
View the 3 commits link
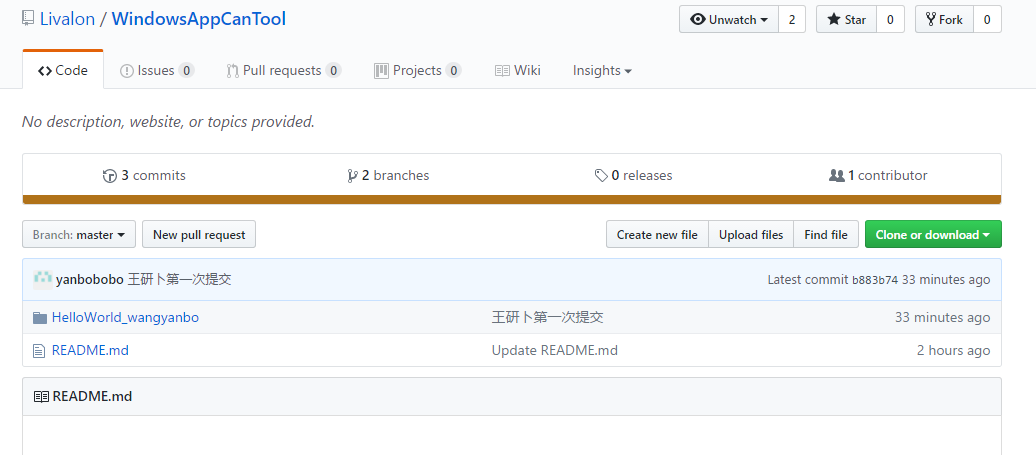(145, 175)
